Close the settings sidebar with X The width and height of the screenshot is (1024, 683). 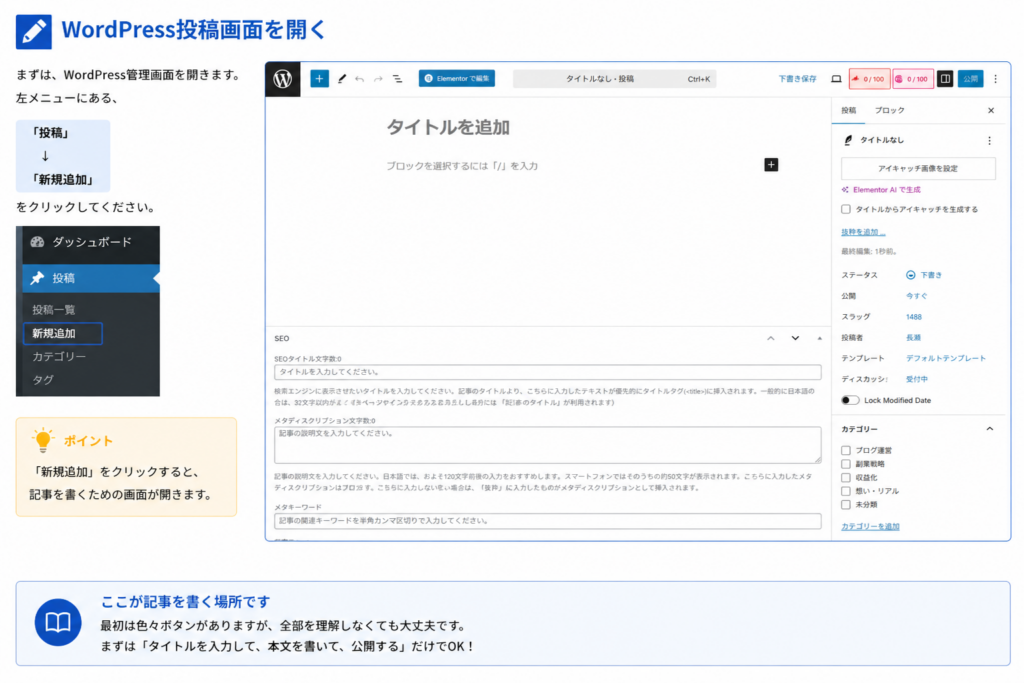click(x=991, y=110)
